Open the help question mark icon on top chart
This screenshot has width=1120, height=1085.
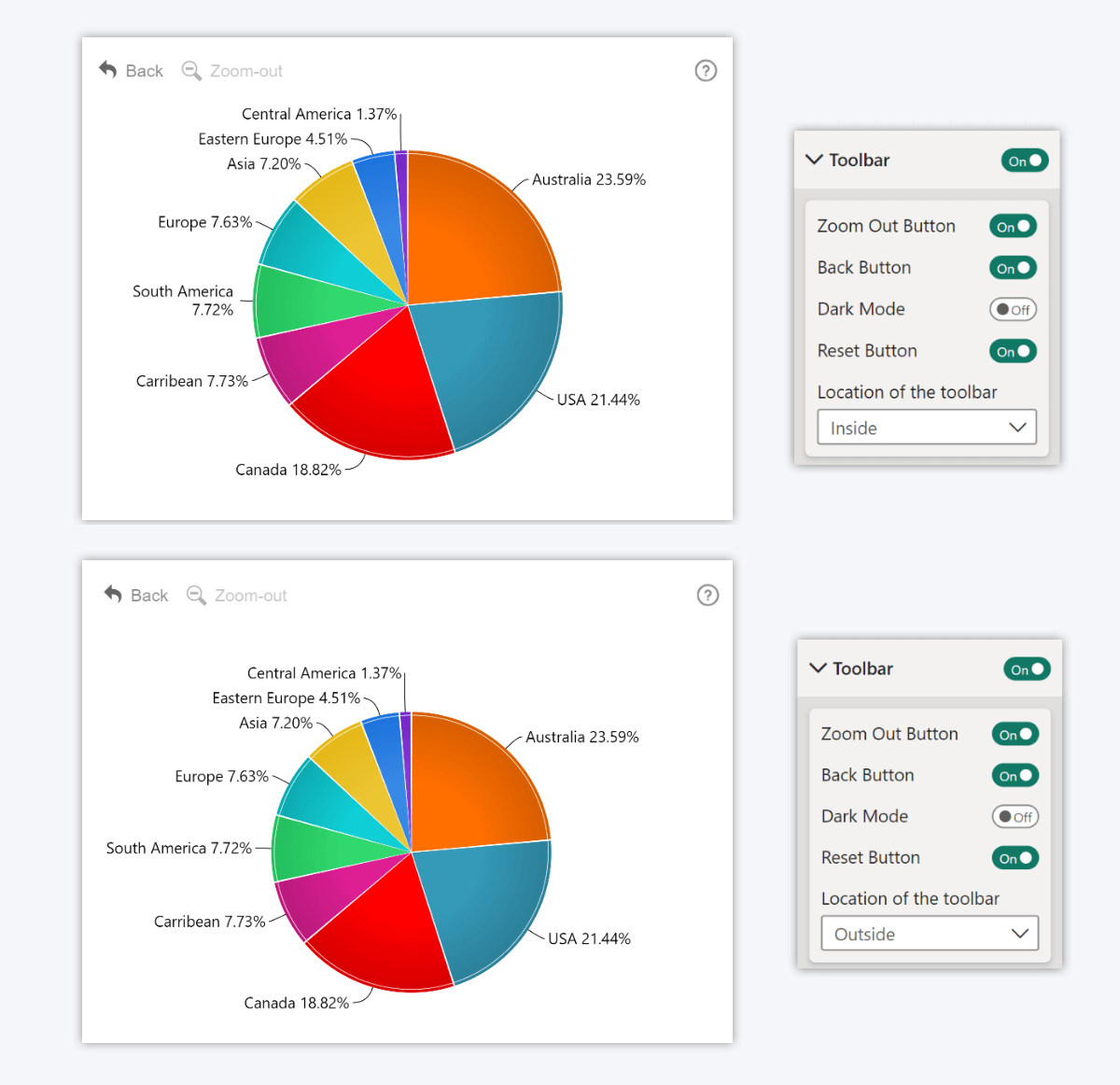[x=706, y=70]
